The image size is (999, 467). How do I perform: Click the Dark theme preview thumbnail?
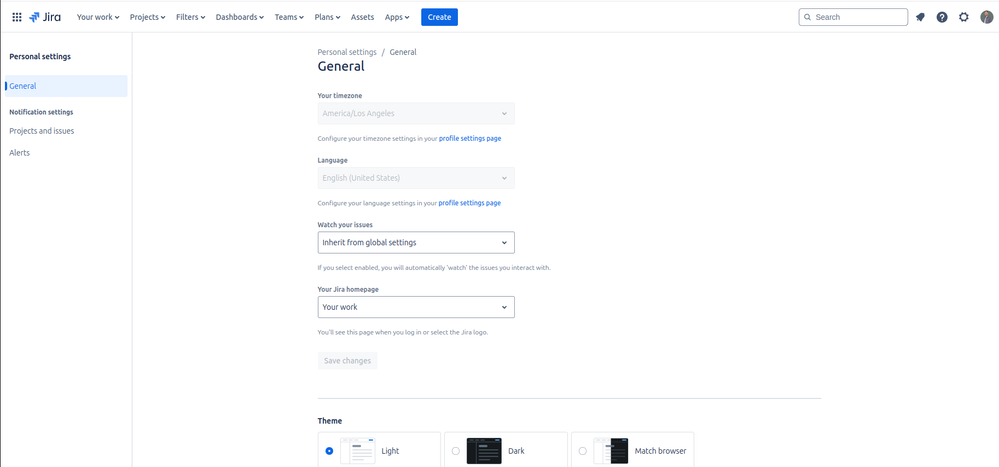point(484,450)
